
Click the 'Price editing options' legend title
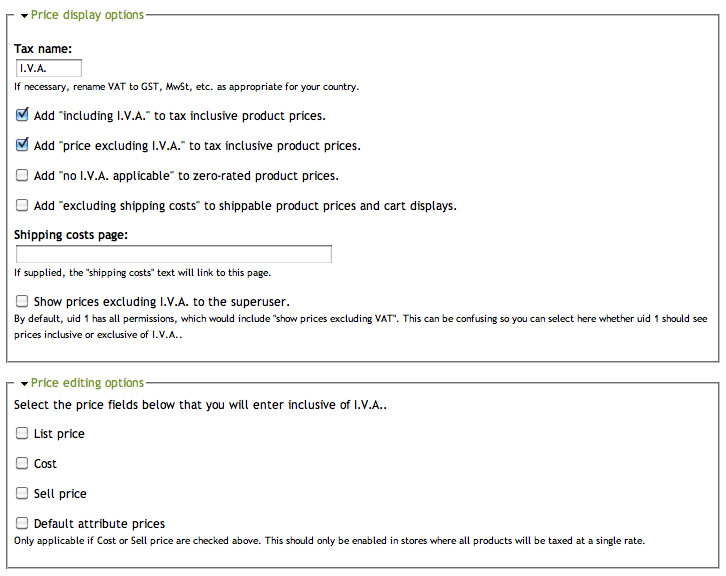click(x=87, y=383)
